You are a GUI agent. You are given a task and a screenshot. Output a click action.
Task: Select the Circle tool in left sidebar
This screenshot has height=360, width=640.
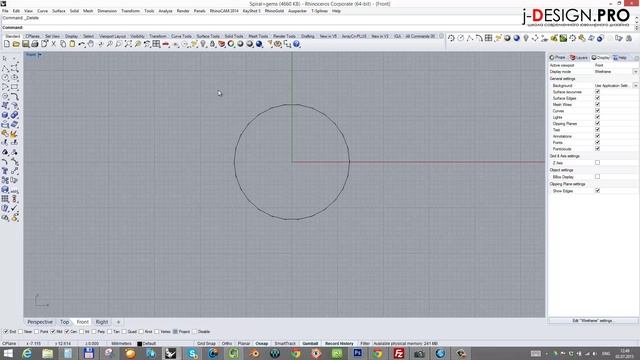coord(5,77)
